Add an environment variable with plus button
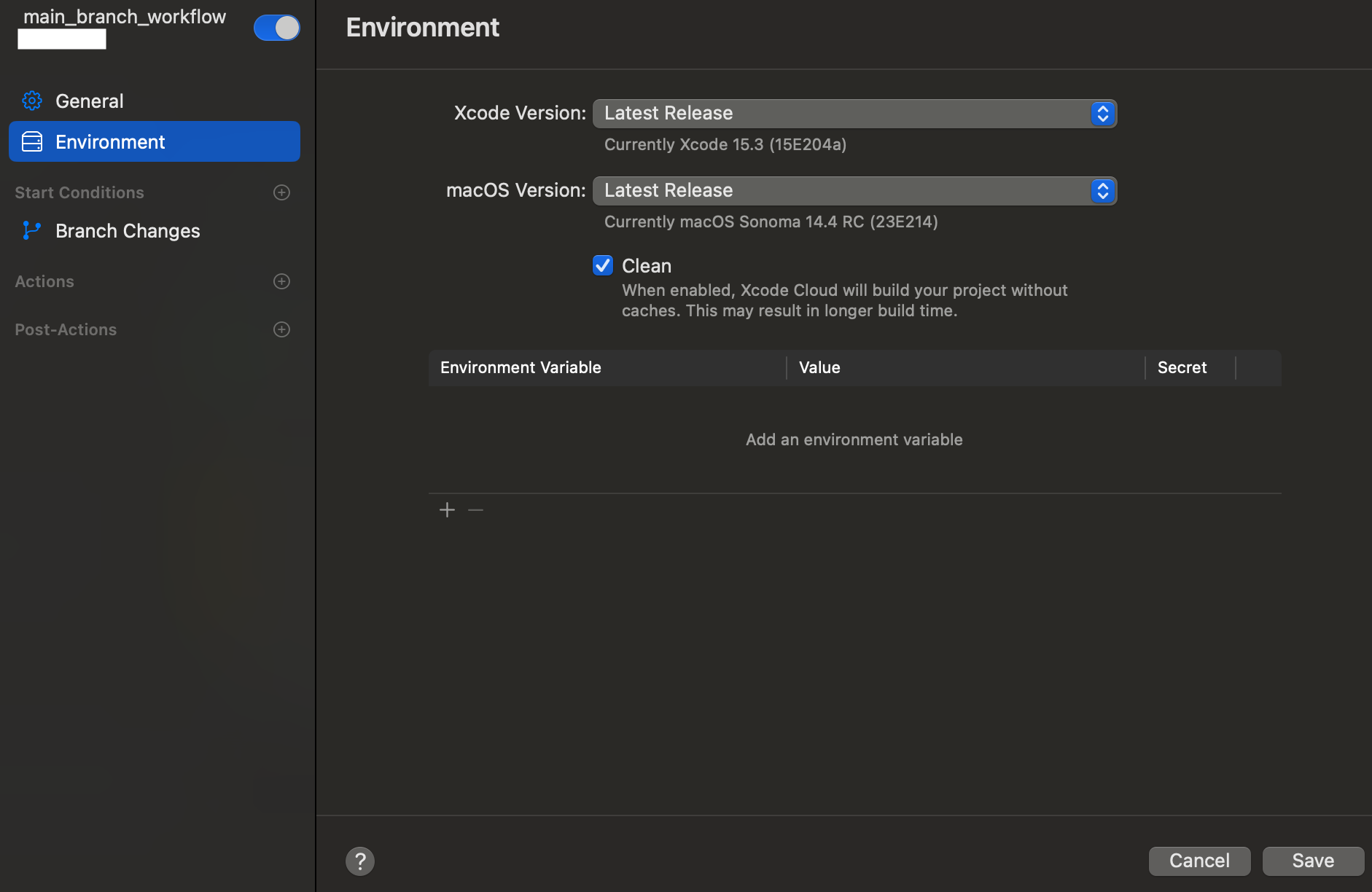The height and width of the screenshot is (892, 1372). pyautogui.click(x=447, y=509)
